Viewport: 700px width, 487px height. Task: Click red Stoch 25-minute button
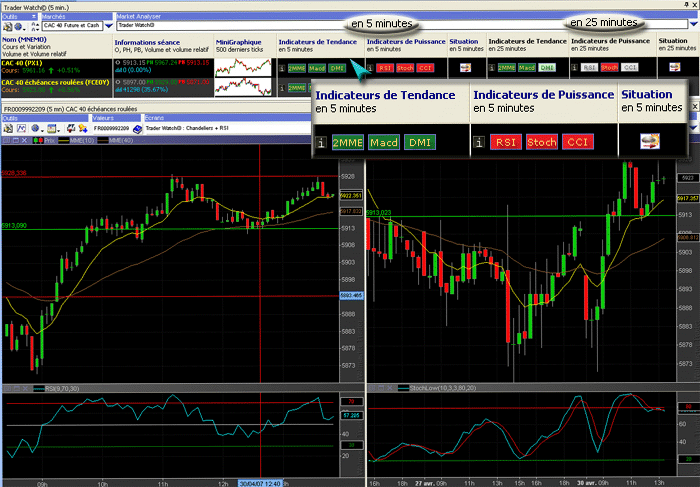point(609,67)
